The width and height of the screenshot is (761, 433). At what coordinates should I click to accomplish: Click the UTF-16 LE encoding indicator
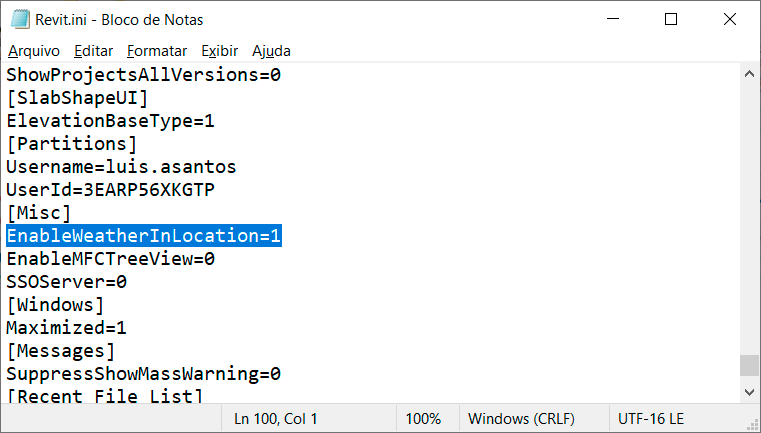click(651, 419)
